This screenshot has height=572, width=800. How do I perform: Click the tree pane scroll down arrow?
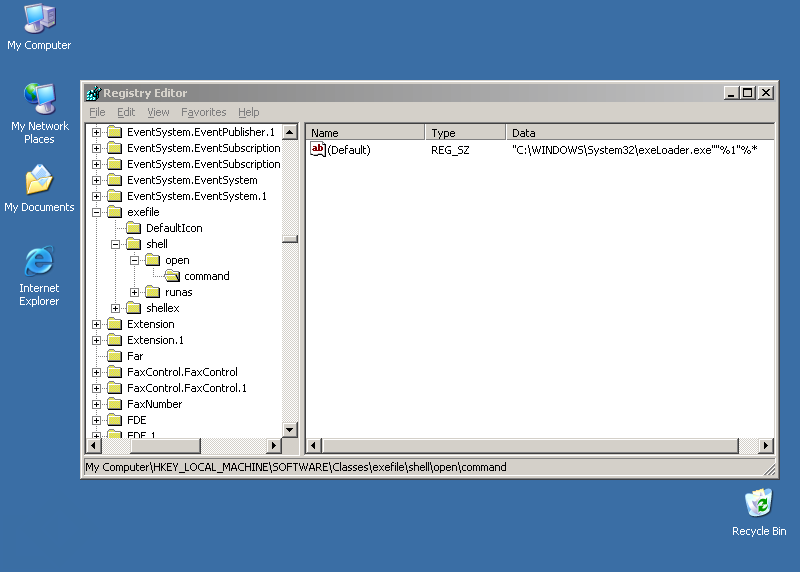[x=290, y=430]
